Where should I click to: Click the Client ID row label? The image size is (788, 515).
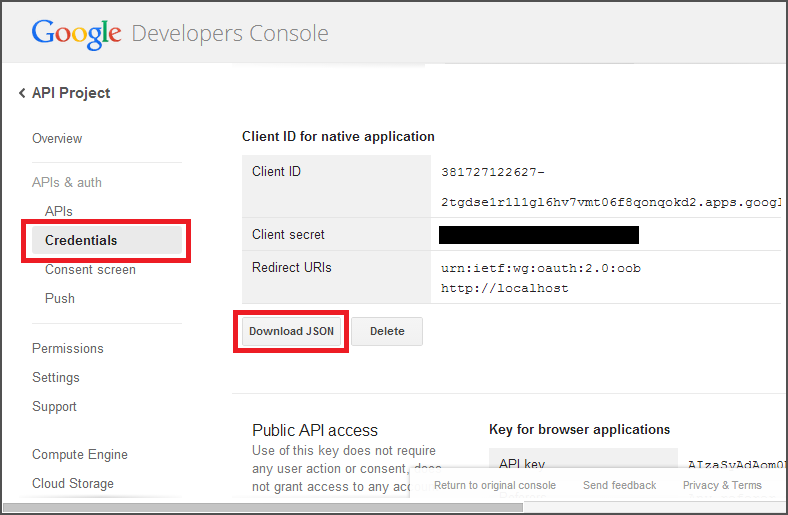pyautogui.click(x=276, y=172)
